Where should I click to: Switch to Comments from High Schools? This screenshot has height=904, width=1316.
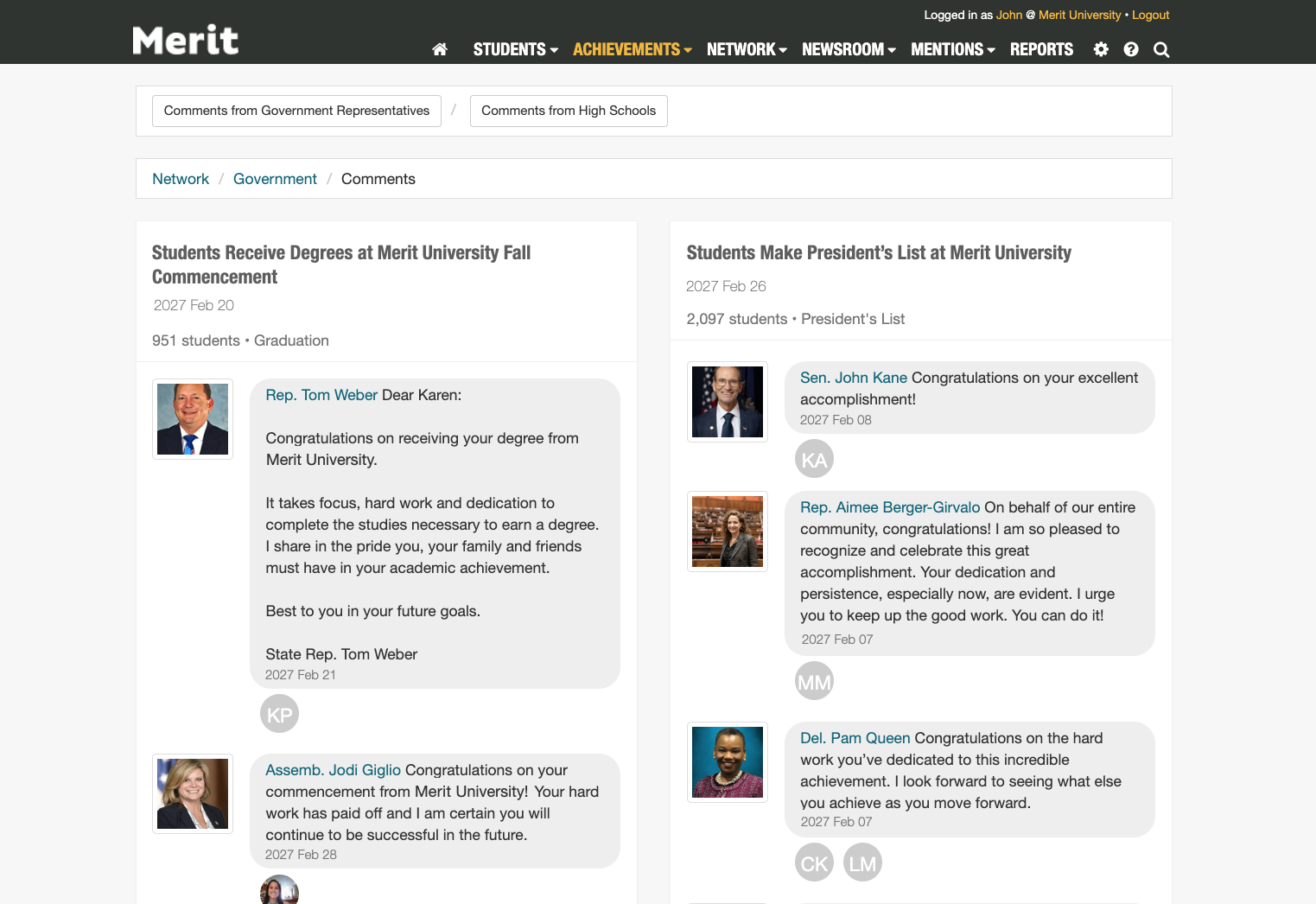569,111
